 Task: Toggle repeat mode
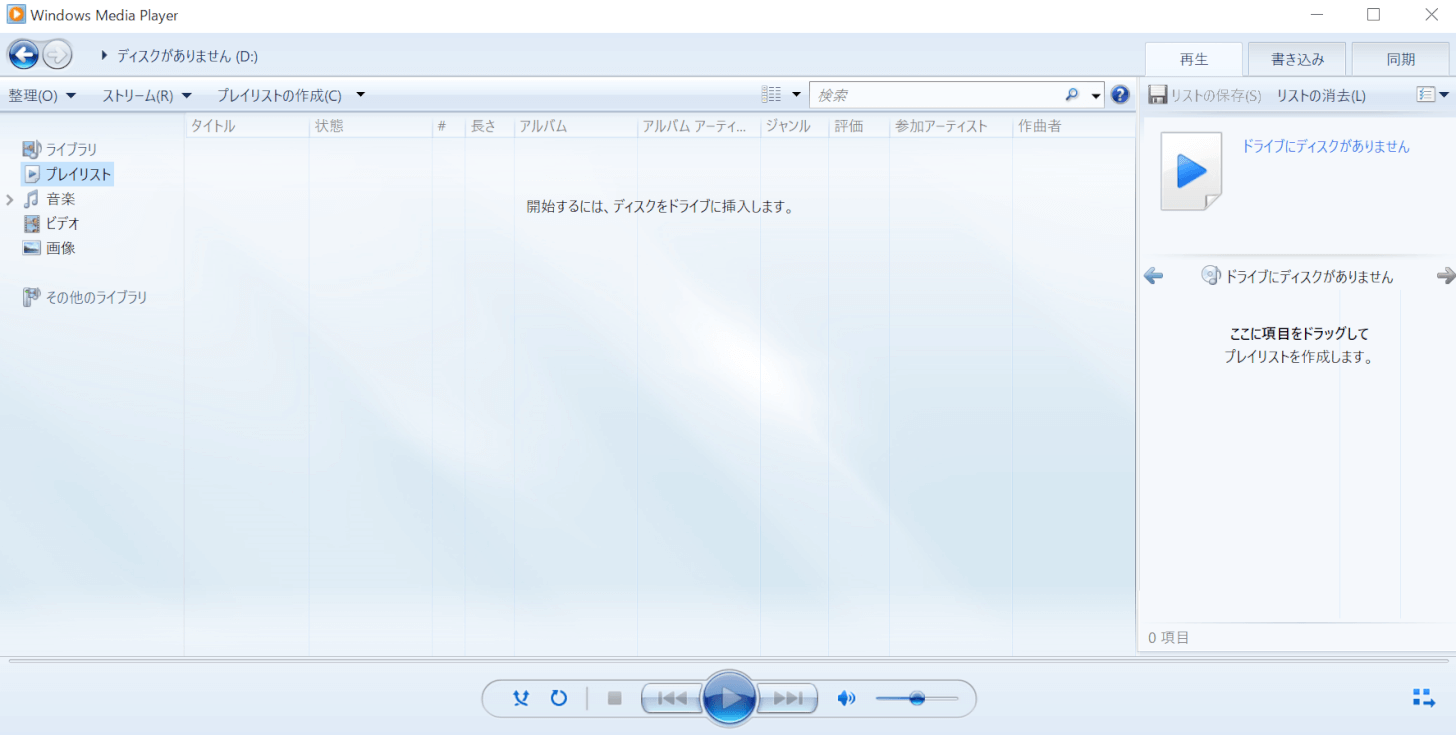click(x=559, y=698)
